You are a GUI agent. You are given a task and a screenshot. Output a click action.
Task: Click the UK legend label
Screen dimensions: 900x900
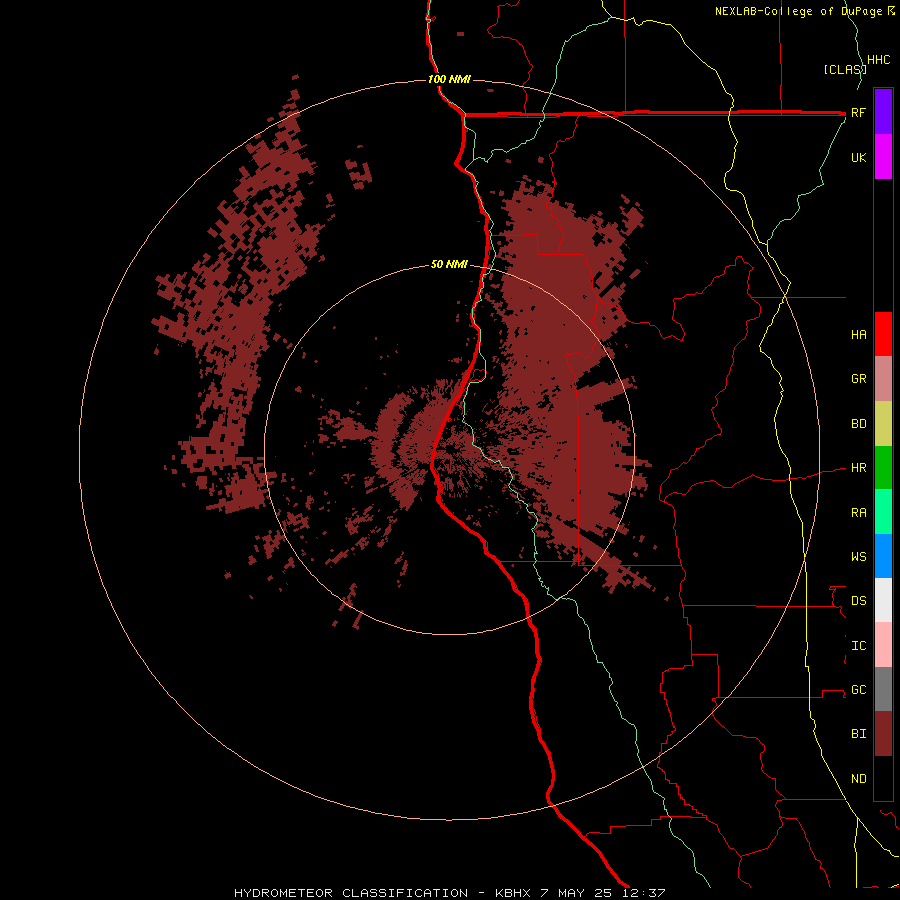pos(858,157)
